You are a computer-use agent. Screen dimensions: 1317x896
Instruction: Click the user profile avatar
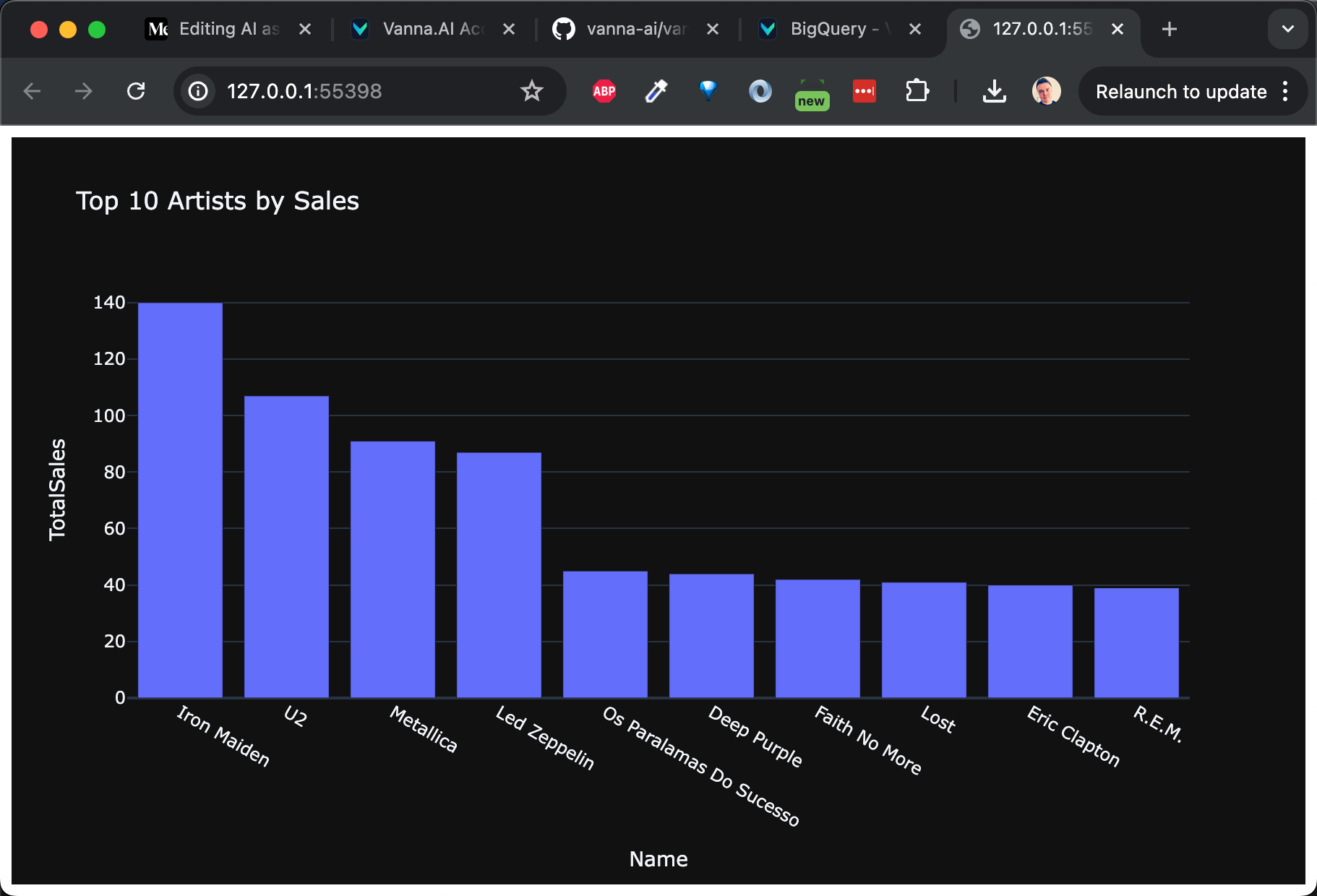tap(1046, 91)
